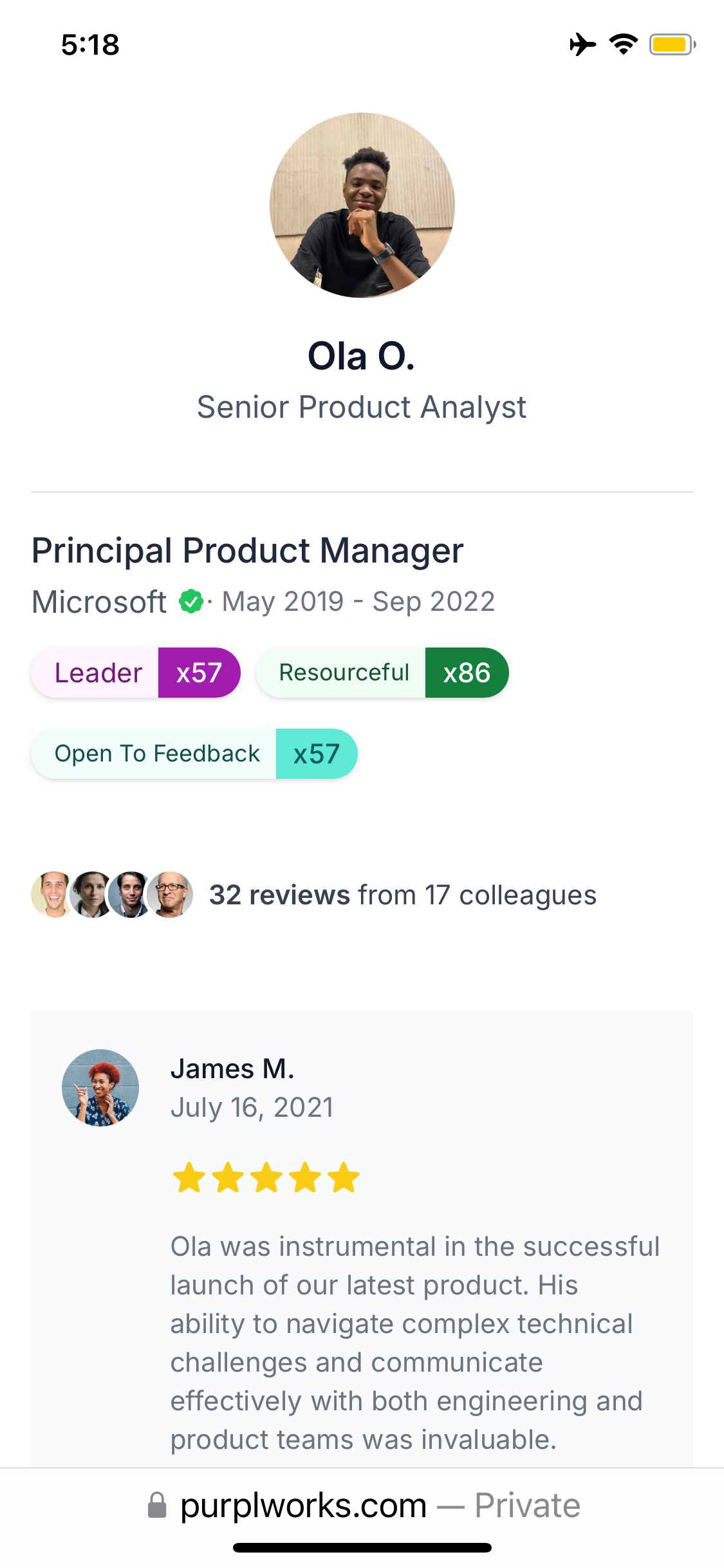Select the Open To Feedback badge

pyautogui.click(x=194, y=754)
